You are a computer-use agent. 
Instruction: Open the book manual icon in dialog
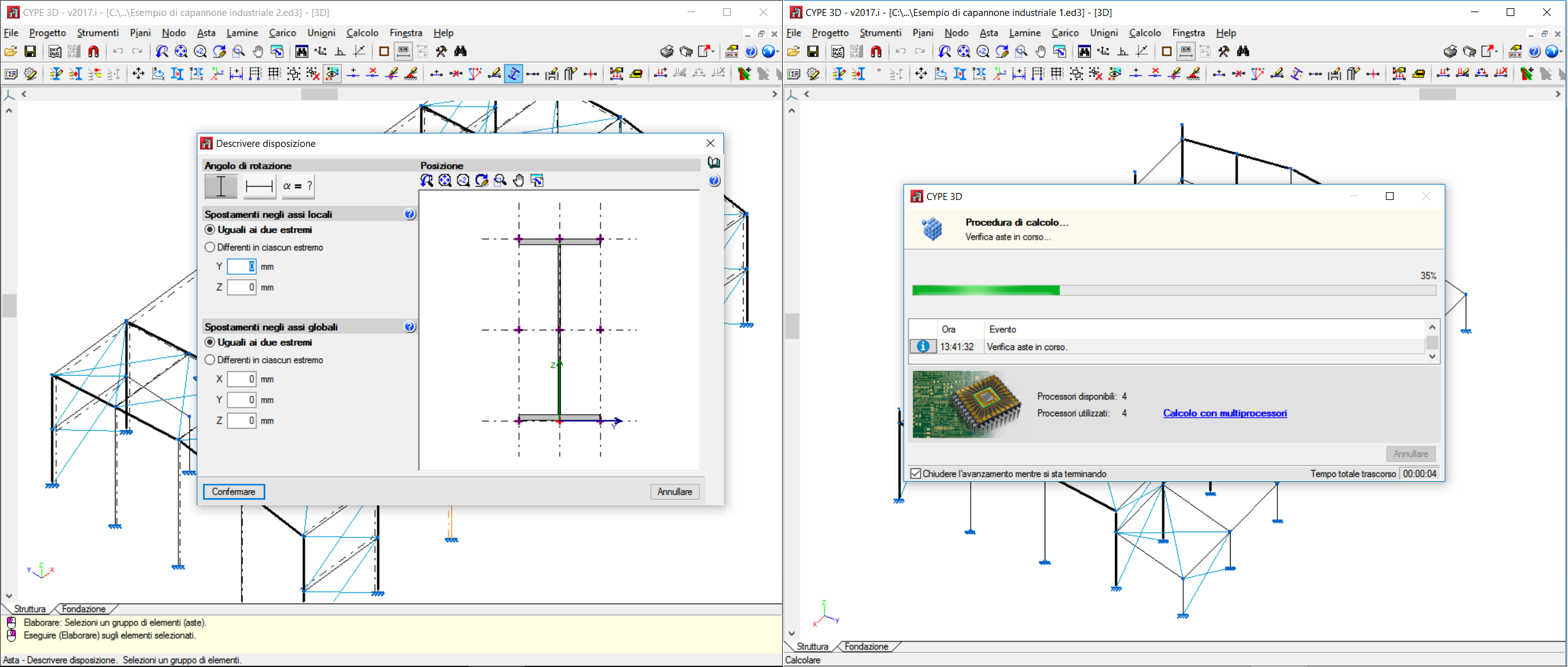(x=714, y=163)
